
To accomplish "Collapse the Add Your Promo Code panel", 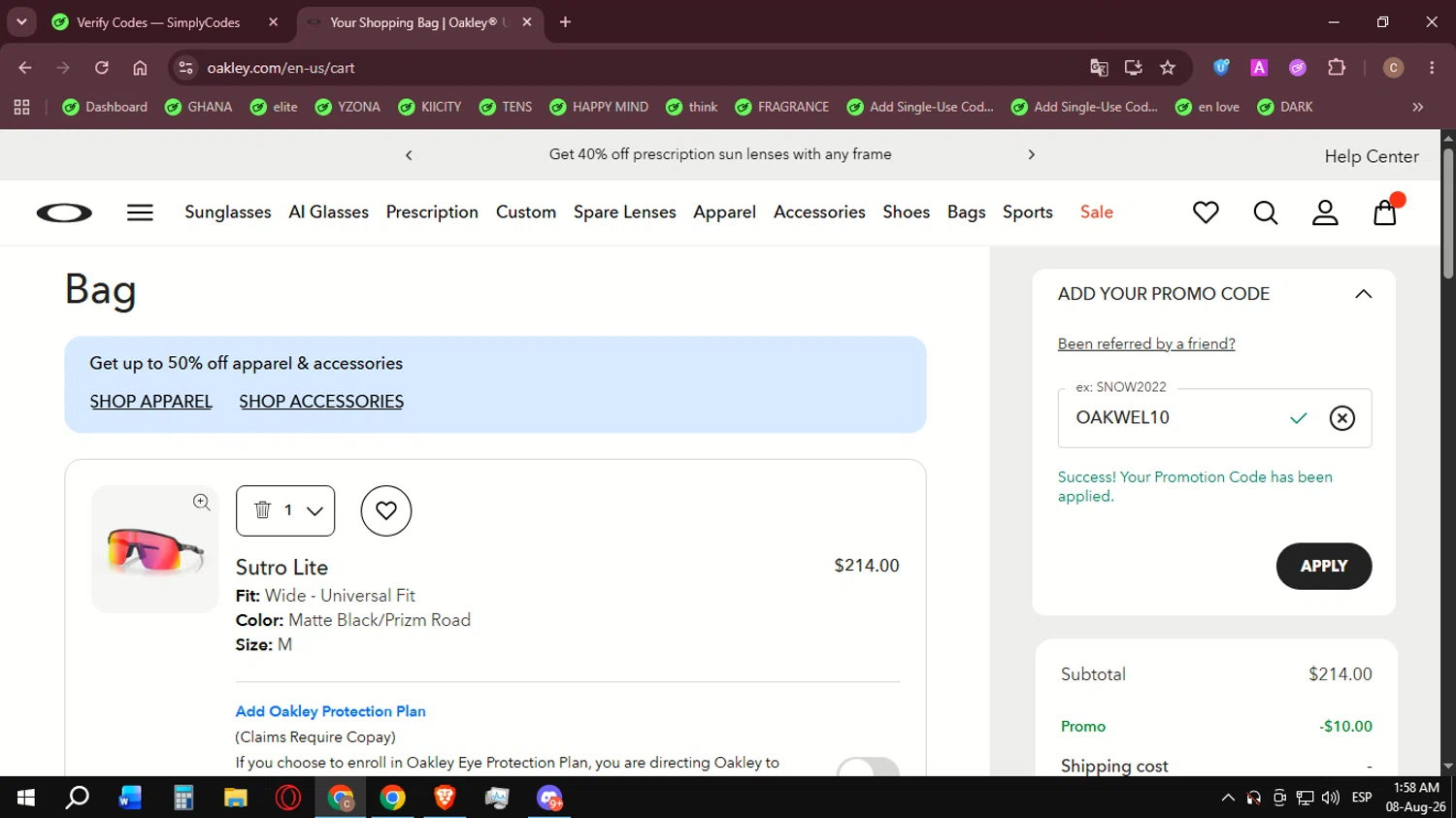I will pyautogui.click(x=1363, y=294).
